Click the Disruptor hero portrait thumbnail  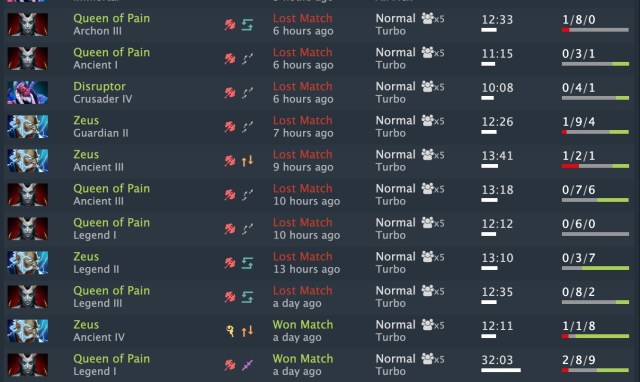click(28, 92)
